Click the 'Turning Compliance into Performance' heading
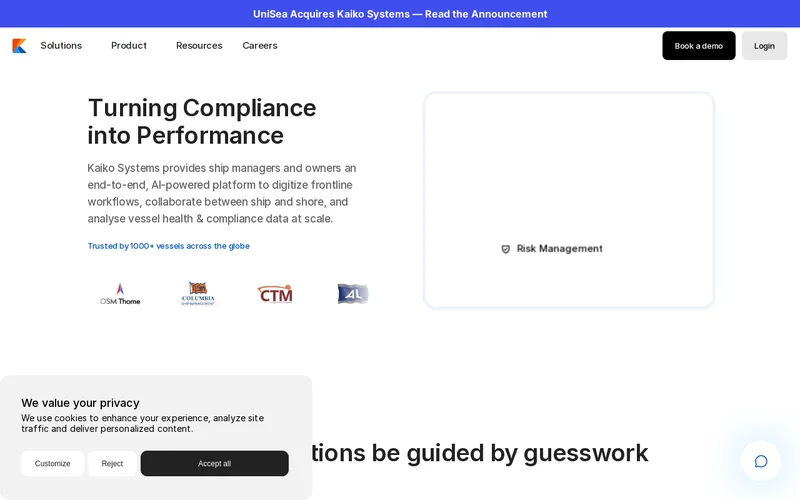800x500 pixels. click(202, 121)
